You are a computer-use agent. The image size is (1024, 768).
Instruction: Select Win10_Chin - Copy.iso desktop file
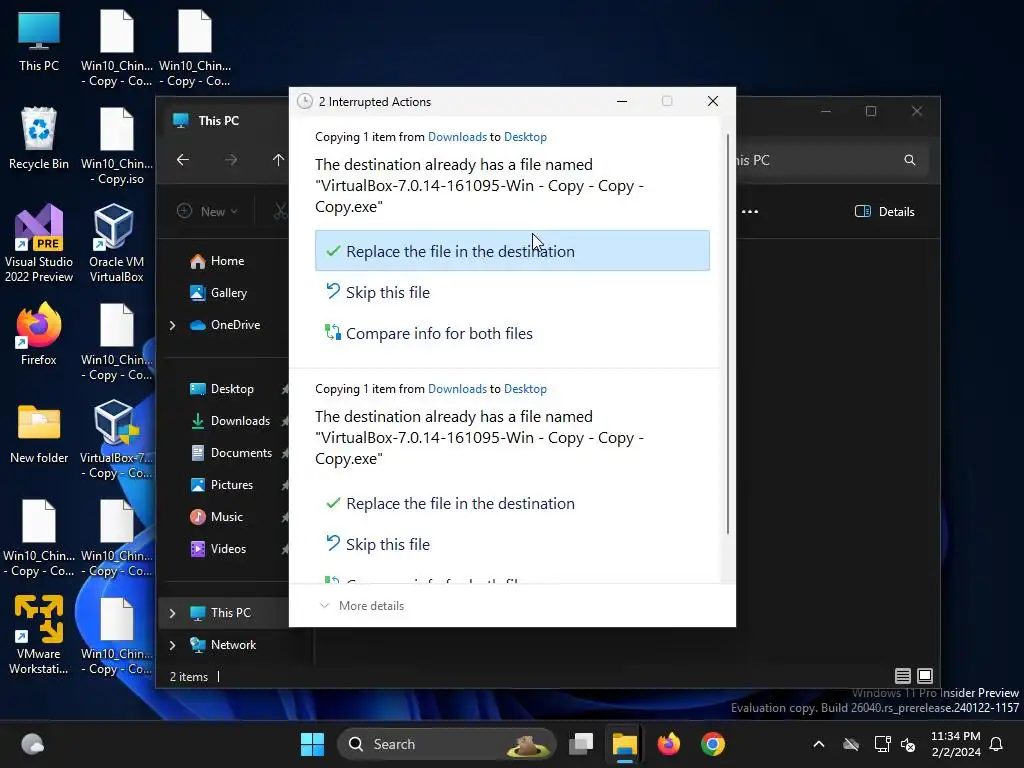tap(116, 146)
